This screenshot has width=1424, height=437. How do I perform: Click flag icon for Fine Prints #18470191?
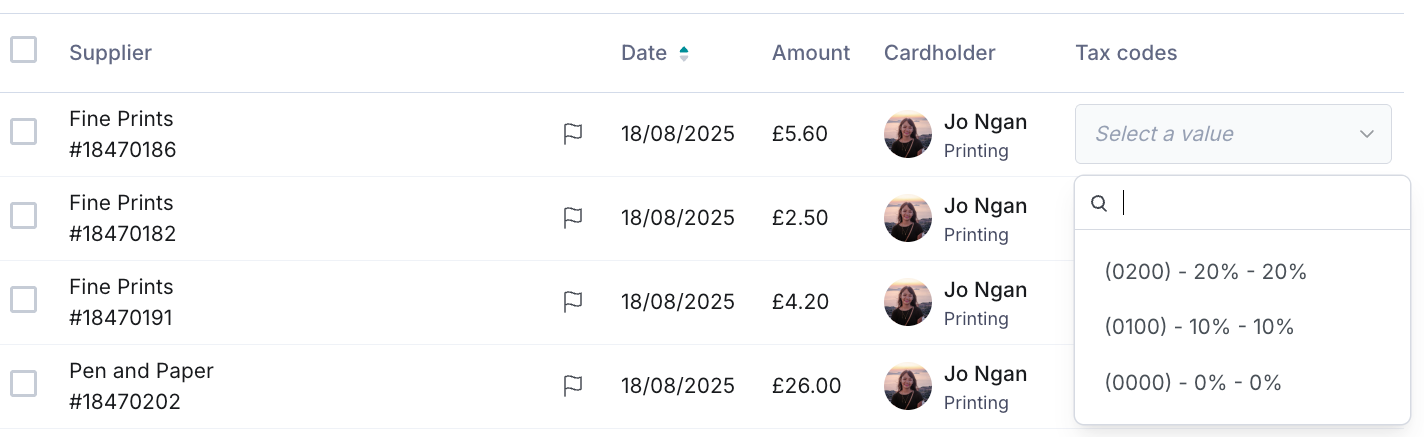572,302
